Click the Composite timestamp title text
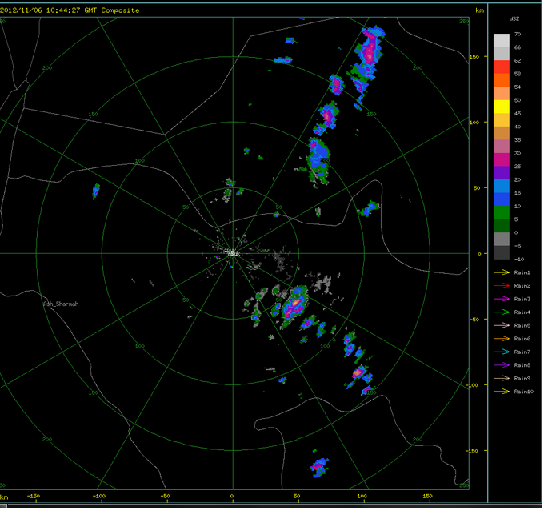The image size is (542, 508). pos(69,10)
